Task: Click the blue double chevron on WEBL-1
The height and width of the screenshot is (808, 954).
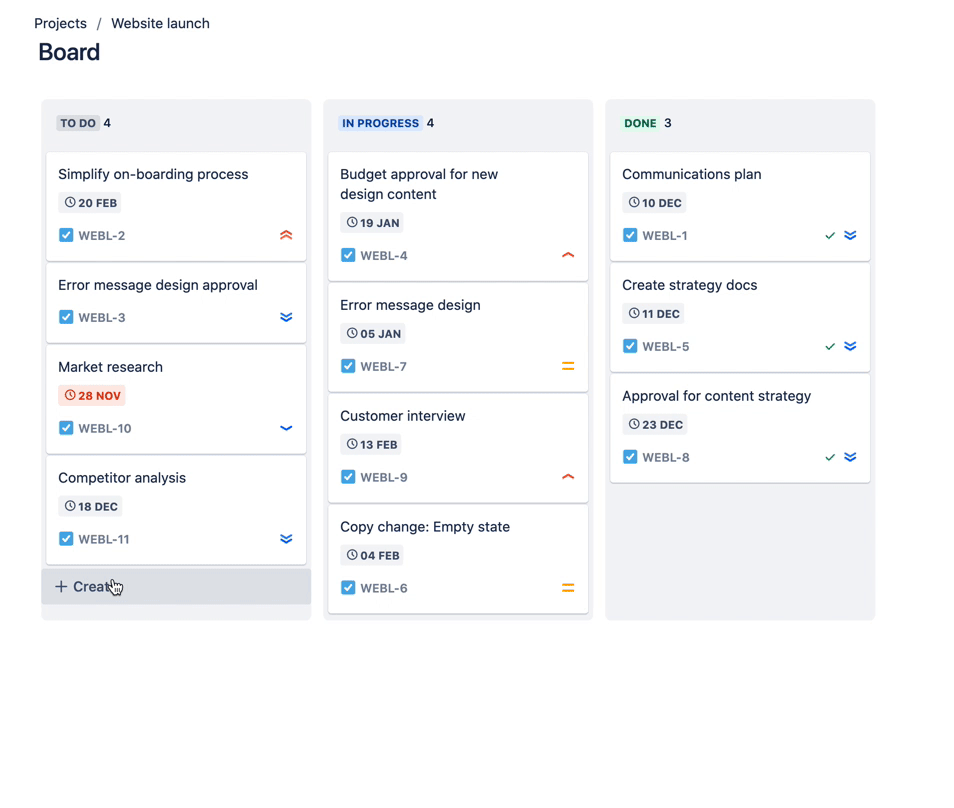Action: (x=851, y=235)
